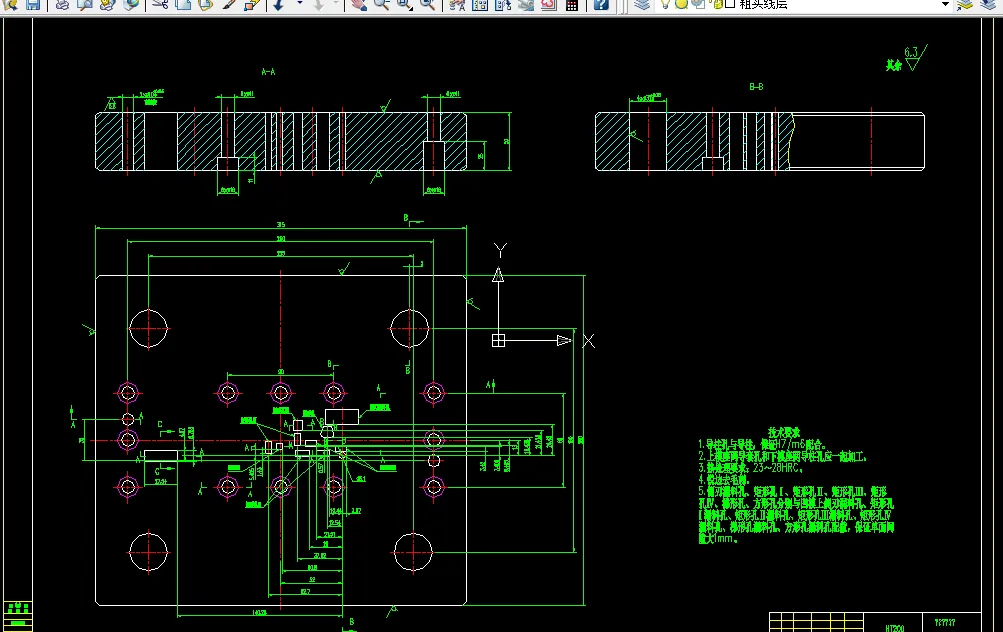
Task: Click the UCS origin square in drawing
Action: point(498,340)
